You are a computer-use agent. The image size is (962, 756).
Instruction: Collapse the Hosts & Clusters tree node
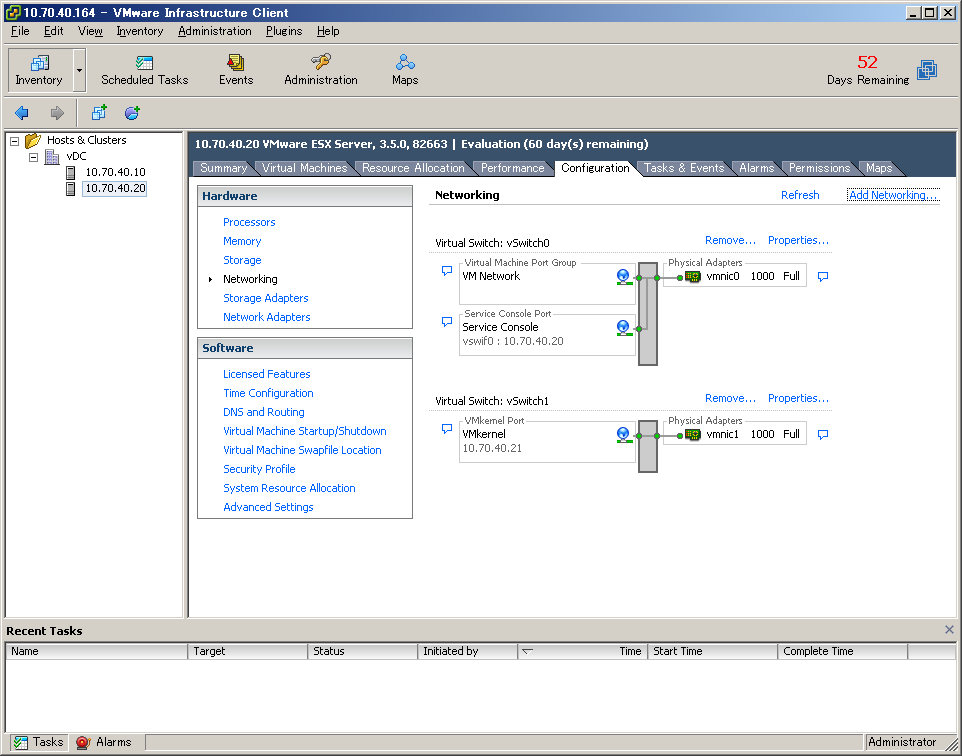pos(15,141)
